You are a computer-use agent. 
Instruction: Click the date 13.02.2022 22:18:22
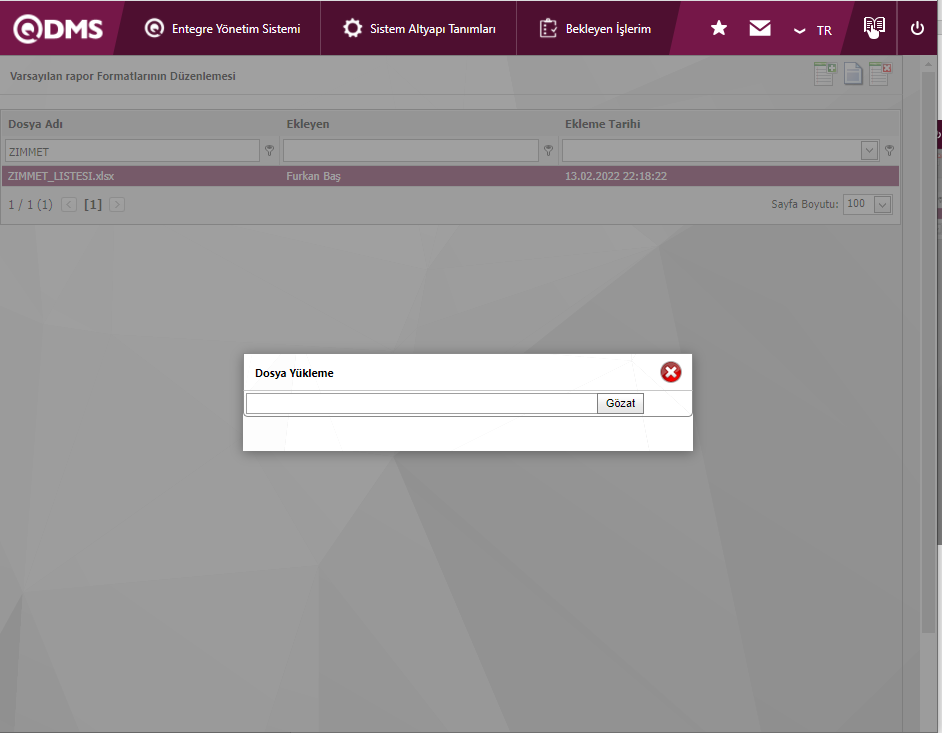point(616,176)
